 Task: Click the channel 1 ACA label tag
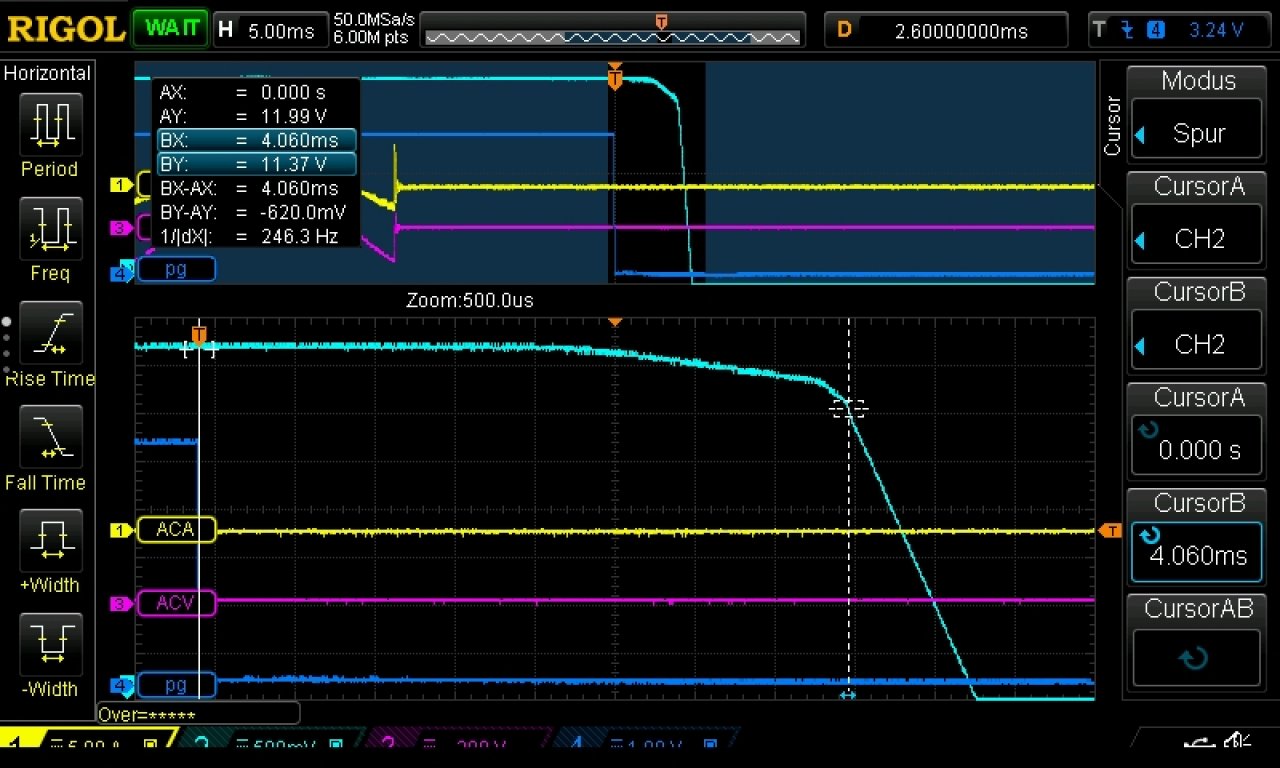[x=175, y=529]
